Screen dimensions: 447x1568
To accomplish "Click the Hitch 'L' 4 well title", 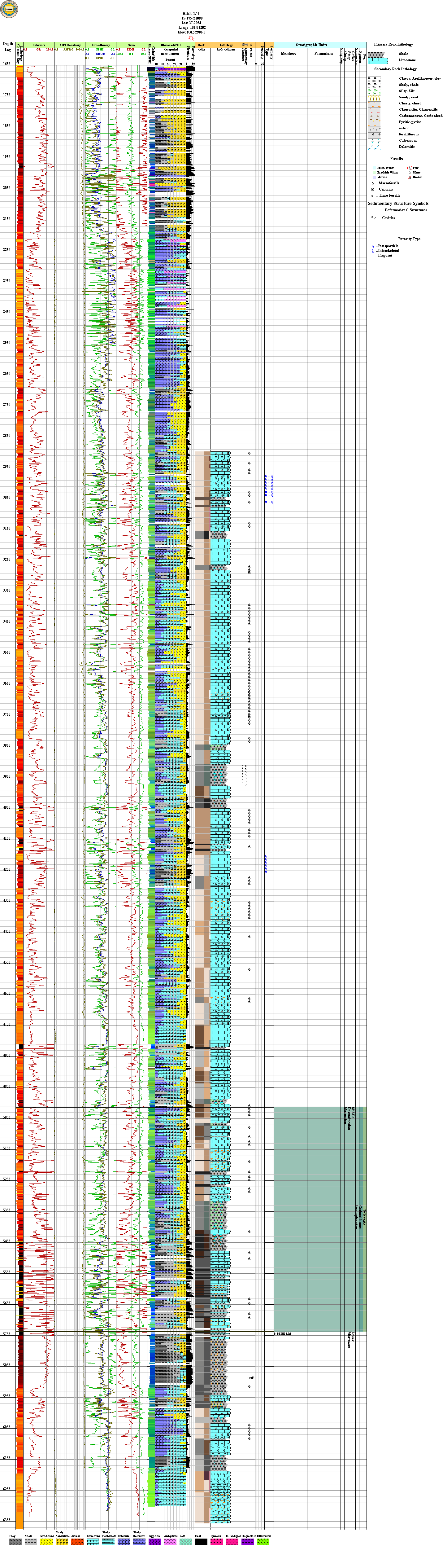I will point(191,13).
